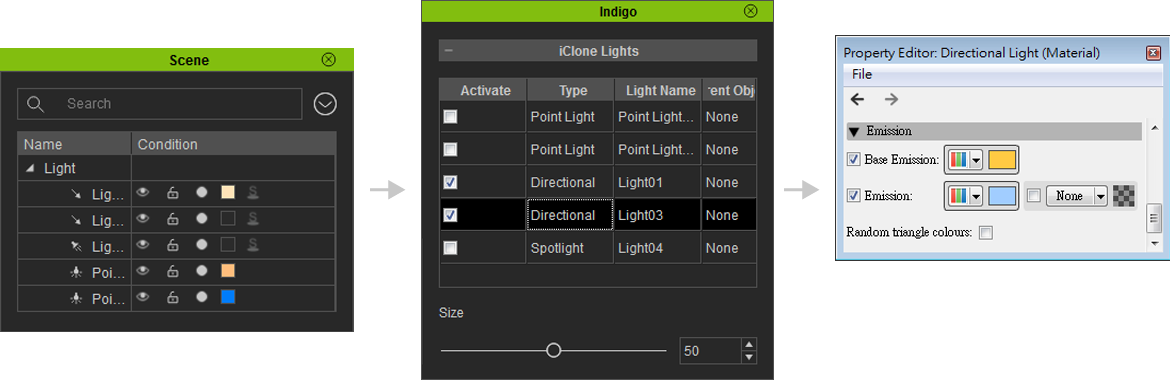Screen dimensions: 1170x381
Task: Click the blue Emission colour swatch
Action: (1002, 196)
